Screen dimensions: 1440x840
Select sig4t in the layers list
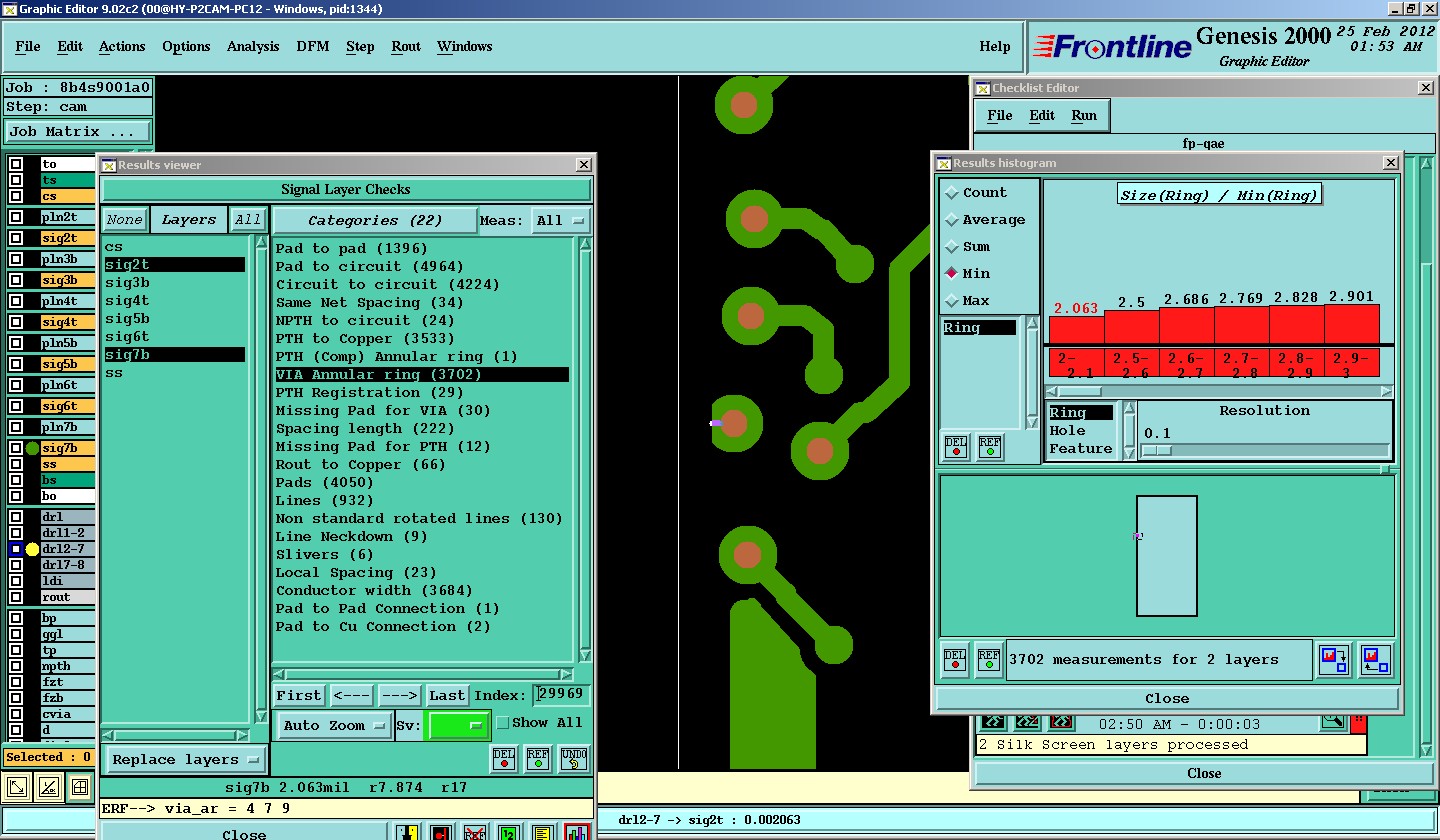coord(127,300)
